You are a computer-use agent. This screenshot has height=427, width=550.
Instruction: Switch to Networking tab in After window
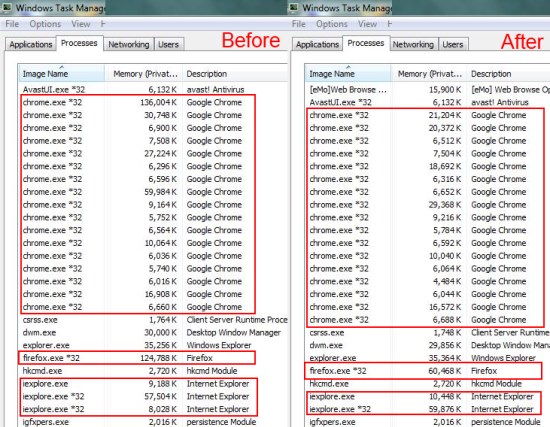413,44
